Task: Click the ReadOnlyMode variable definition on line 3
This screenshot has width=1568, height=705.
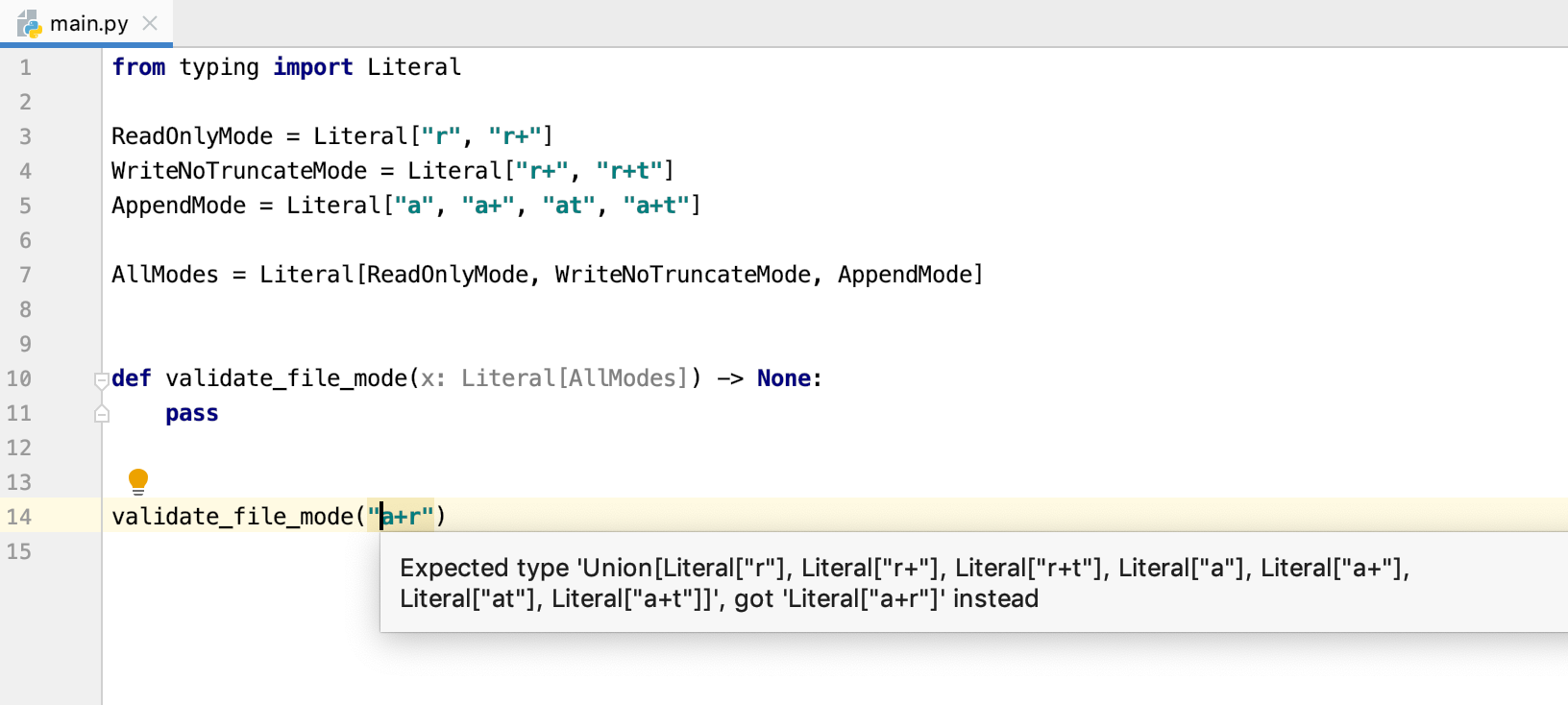Action: [192, 136]
